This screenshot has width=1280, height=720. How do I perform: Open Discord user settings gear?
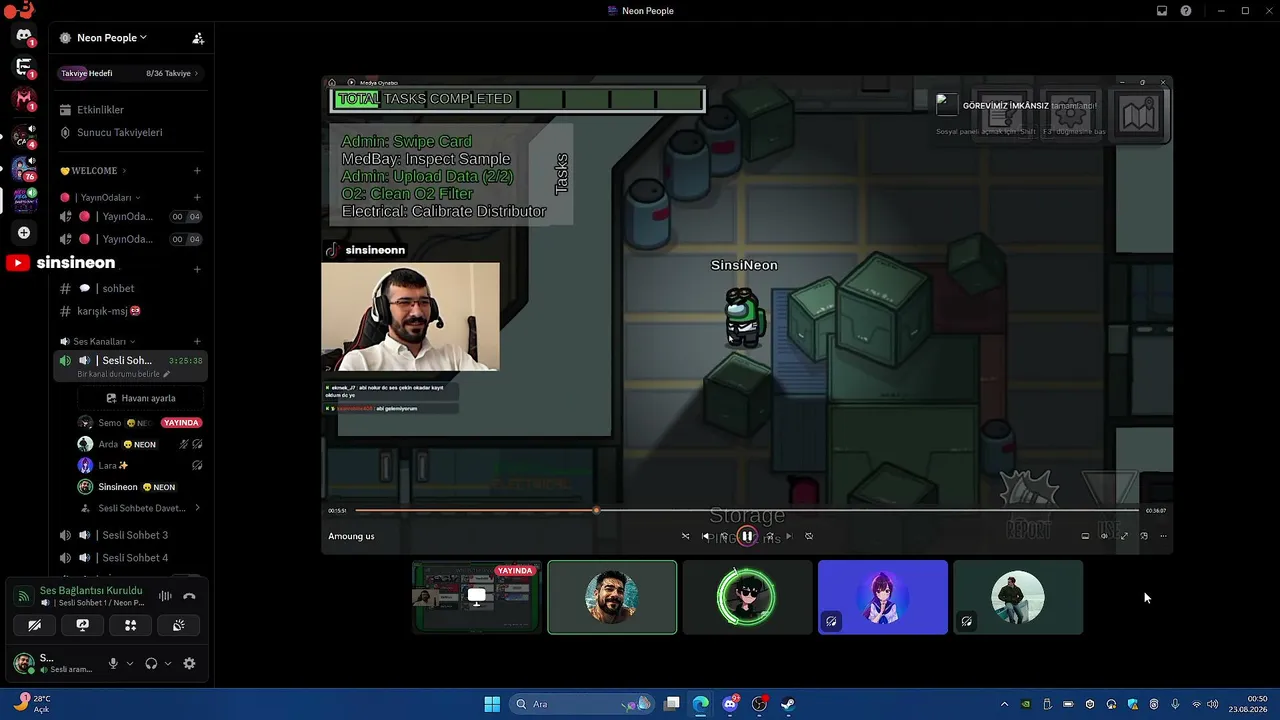click(189, 663)
